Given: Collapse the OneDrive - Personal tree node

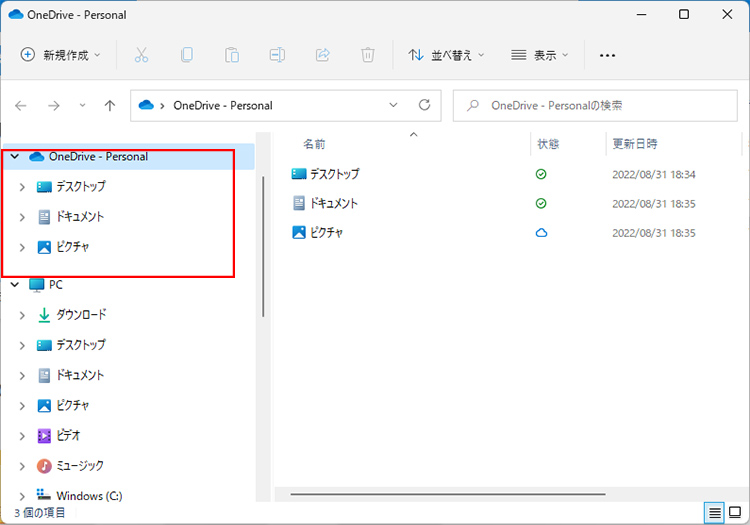Looking at the screenshot, I should tap(14, 157).
